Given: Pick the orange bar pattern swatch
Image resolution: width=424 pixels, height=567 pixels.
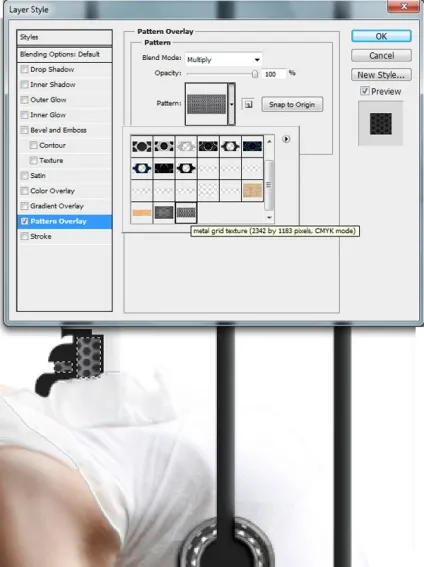Looking at the screenshot, I should click(142, 213).
